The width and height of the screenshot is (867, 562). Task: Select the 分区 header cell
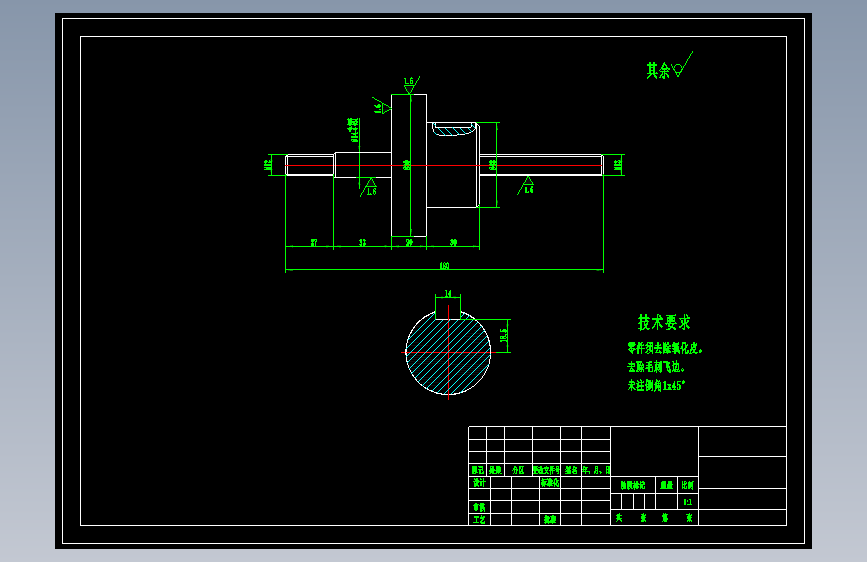(x=518, y=470)
